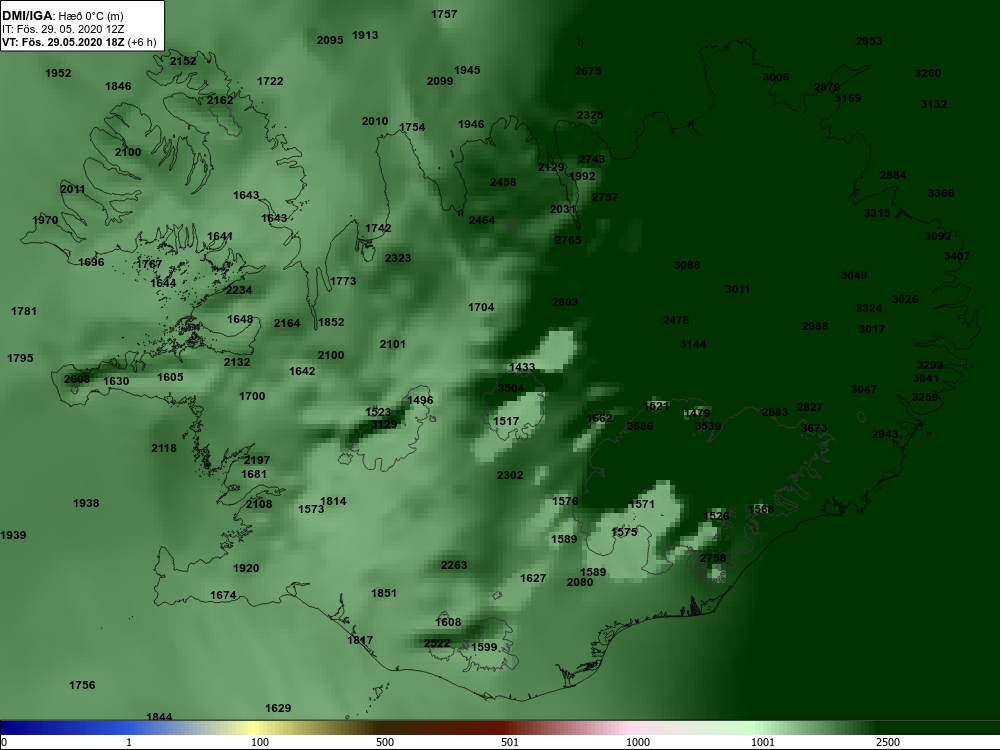Click the map value 2476
The height and width of the screenshot is (750, 1000).
click(x=675, y=320)
